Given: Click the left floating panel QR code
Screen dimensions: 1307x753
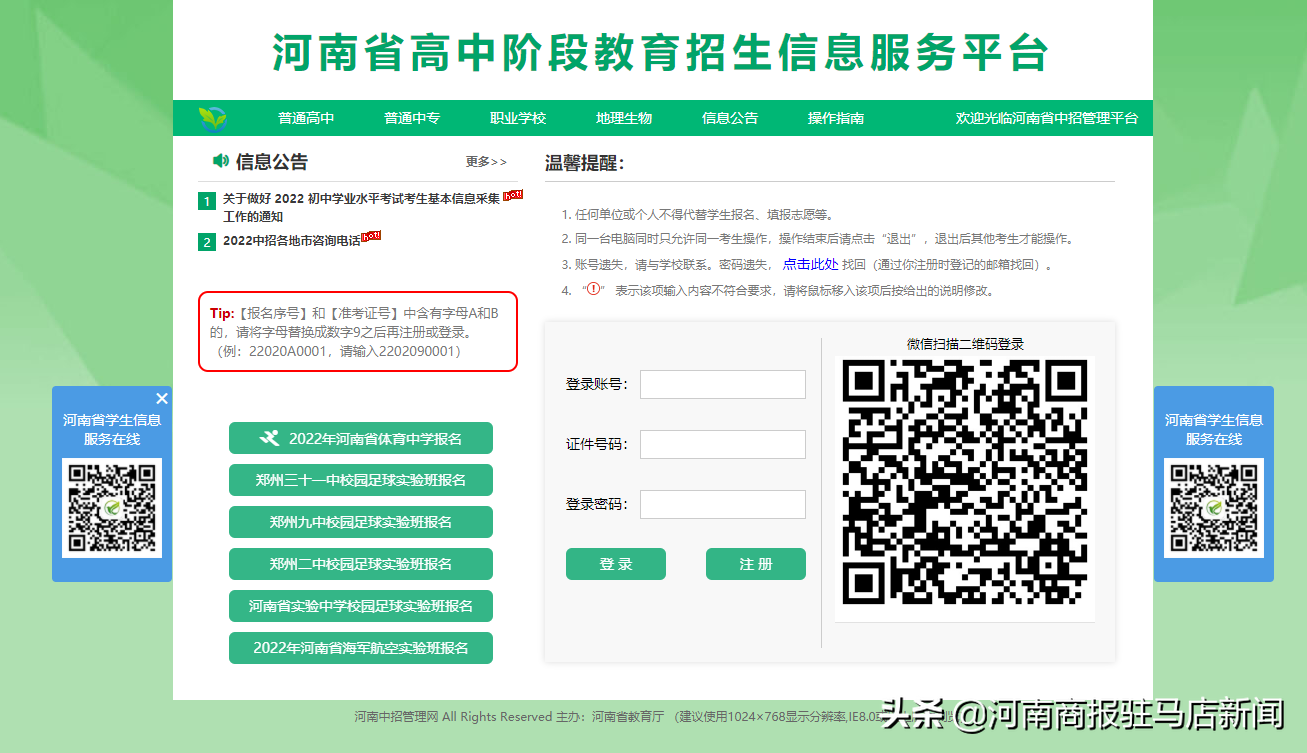Looking at the screenshot, I should [112, 508].
